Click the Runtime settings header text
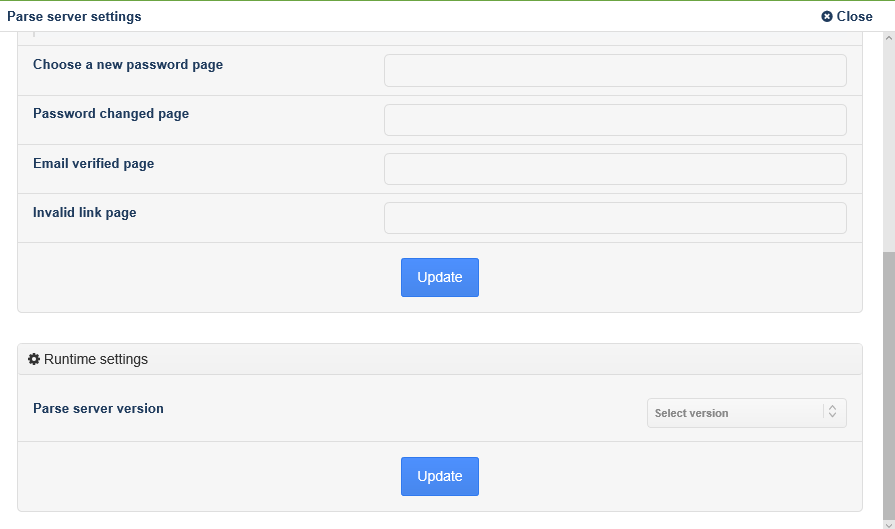895x529 pixels. point(96,359)
